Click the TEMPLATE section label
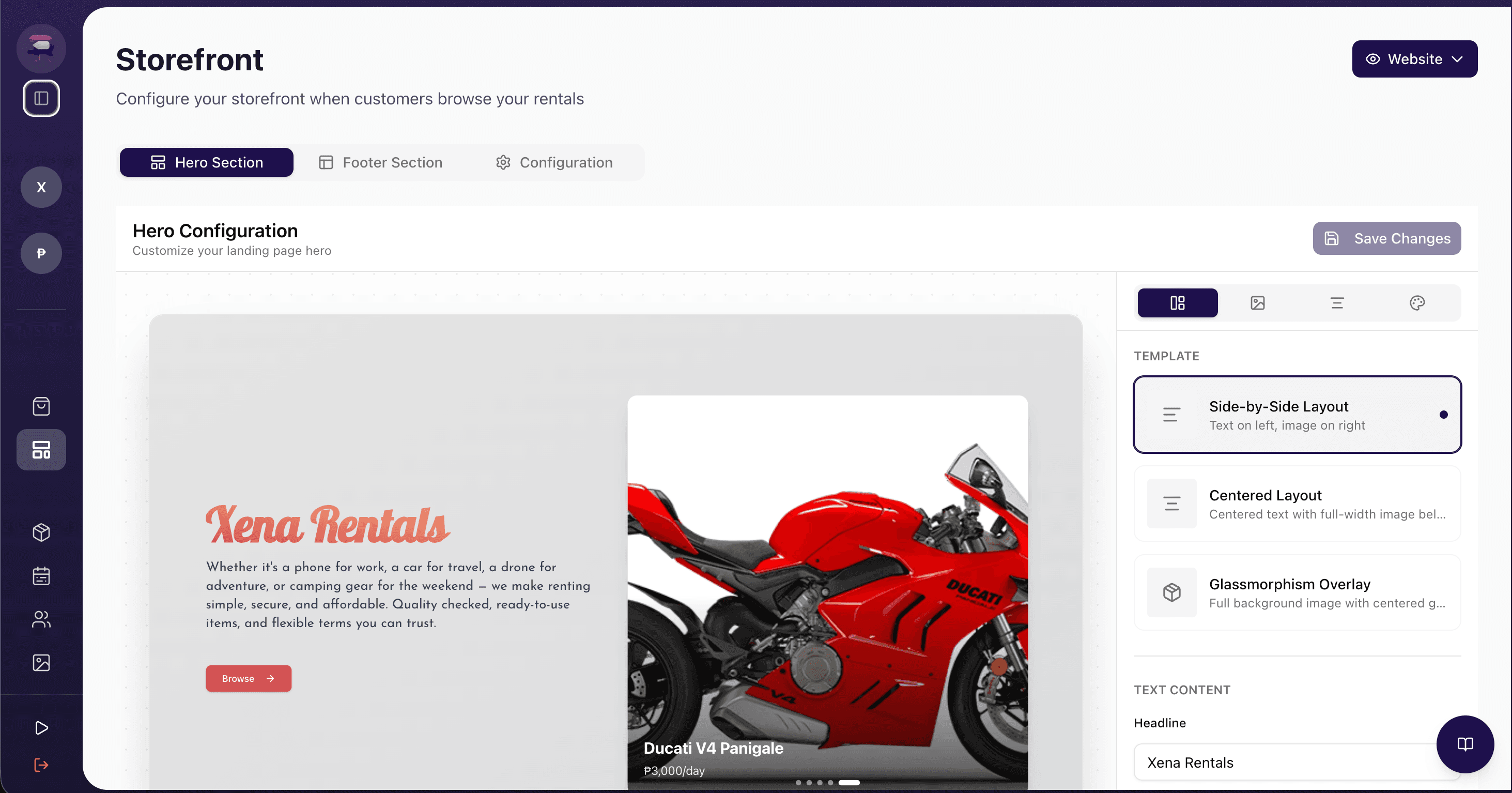The image size is (1512, 793). pyautogui.click(x=1166, y=356)
